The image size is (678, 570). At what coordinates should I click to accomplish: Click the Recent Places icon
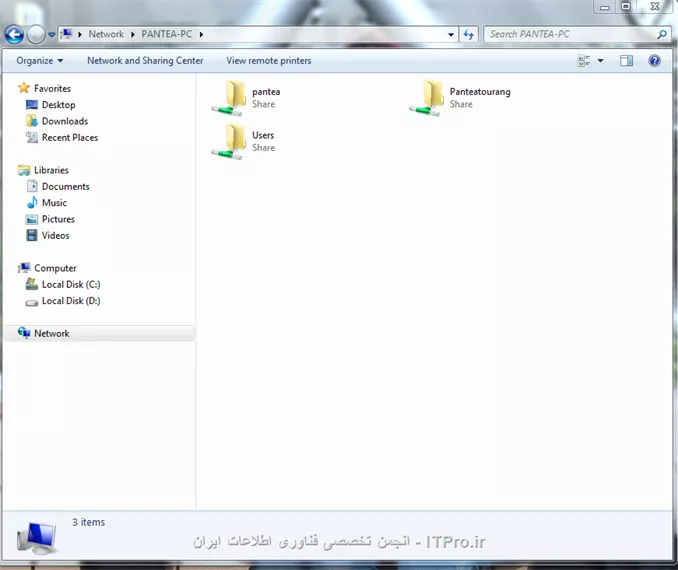click(x=32, y=137)
